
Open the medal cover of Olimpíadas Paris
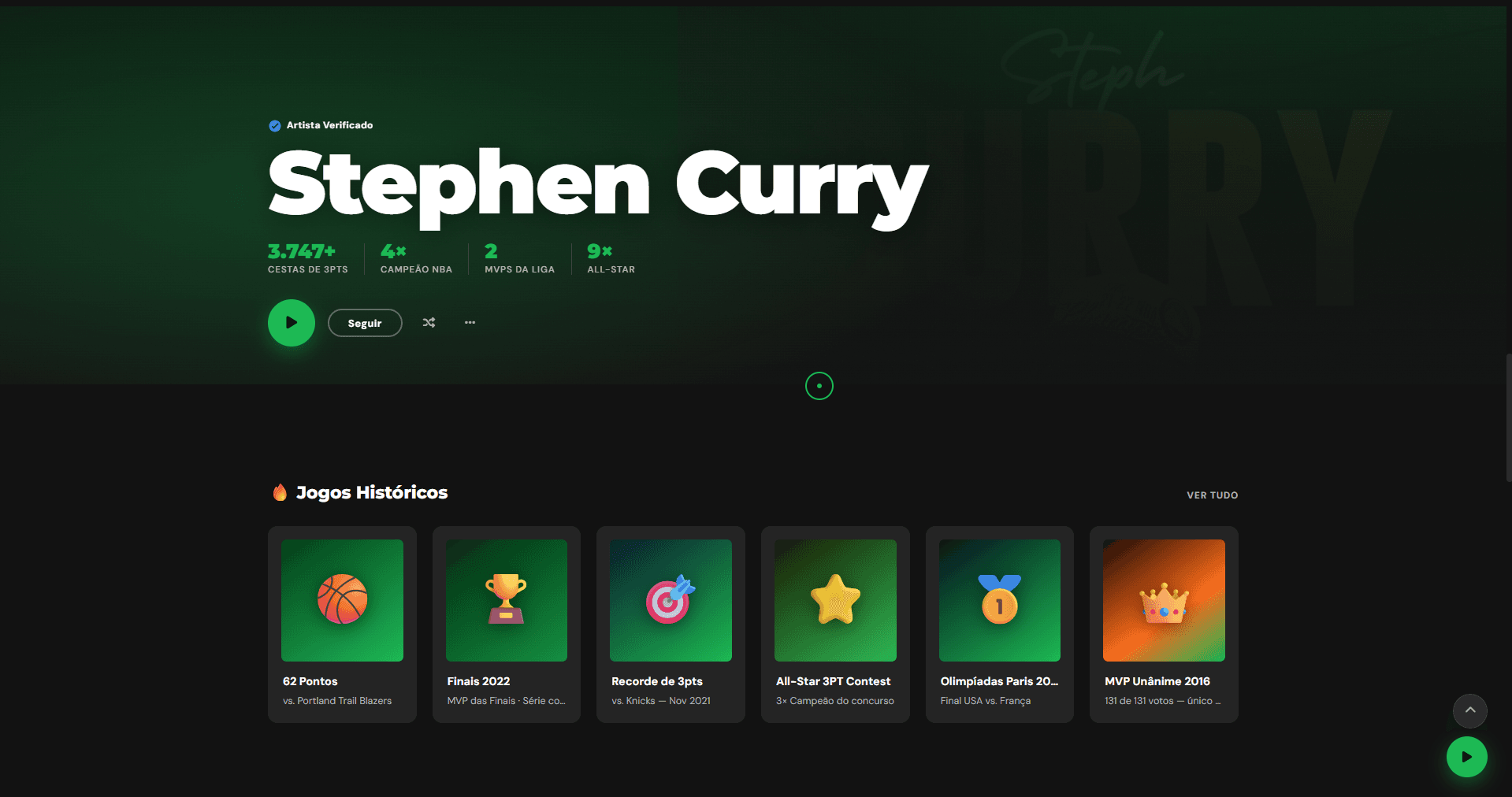[x=1000, y=600]
